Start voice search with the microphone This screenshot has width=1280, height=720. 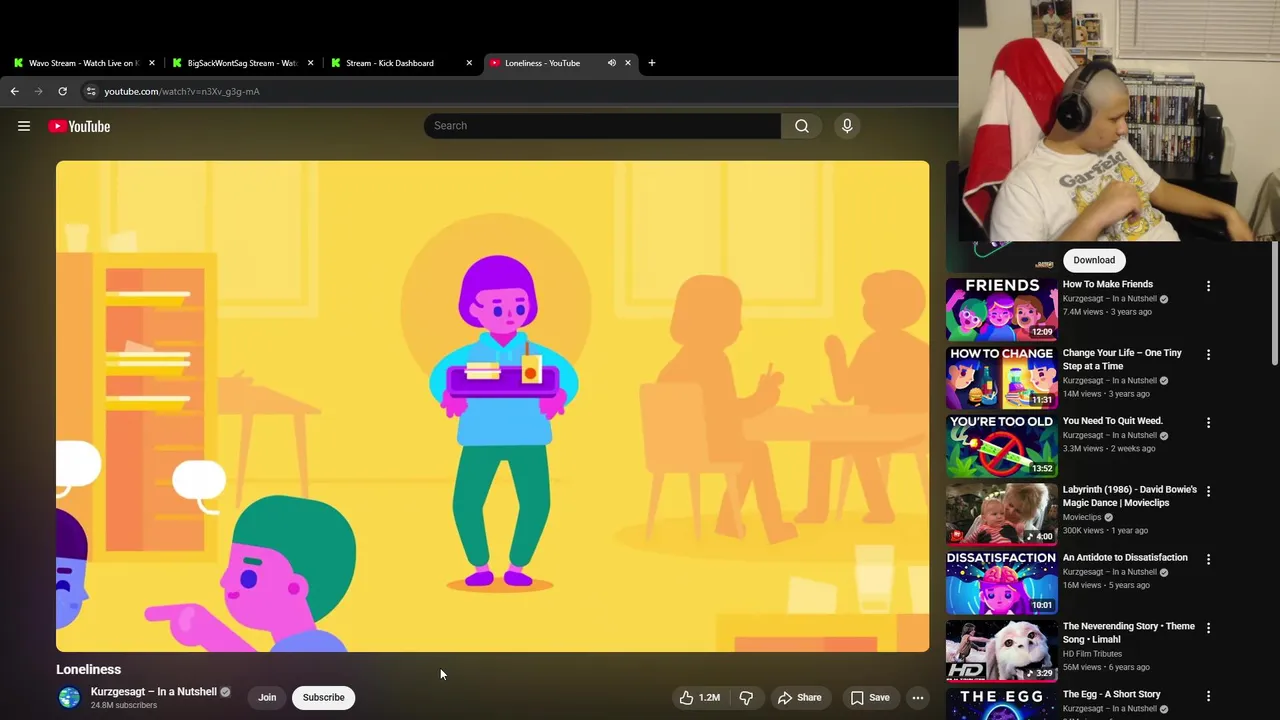click(847, 126)
